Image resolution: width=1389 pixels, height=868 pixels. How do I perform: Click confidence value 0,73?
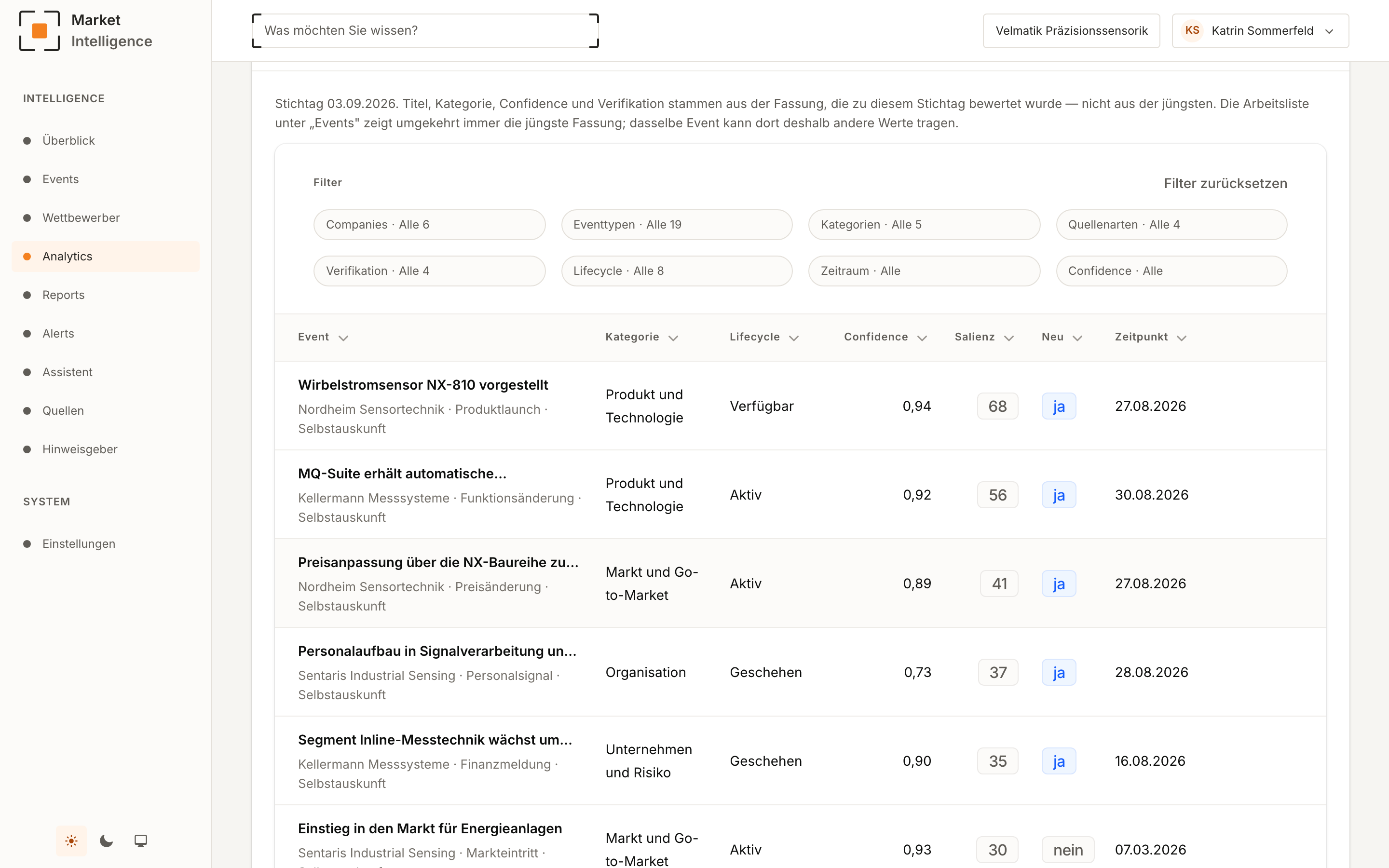[x=917, y=673]
